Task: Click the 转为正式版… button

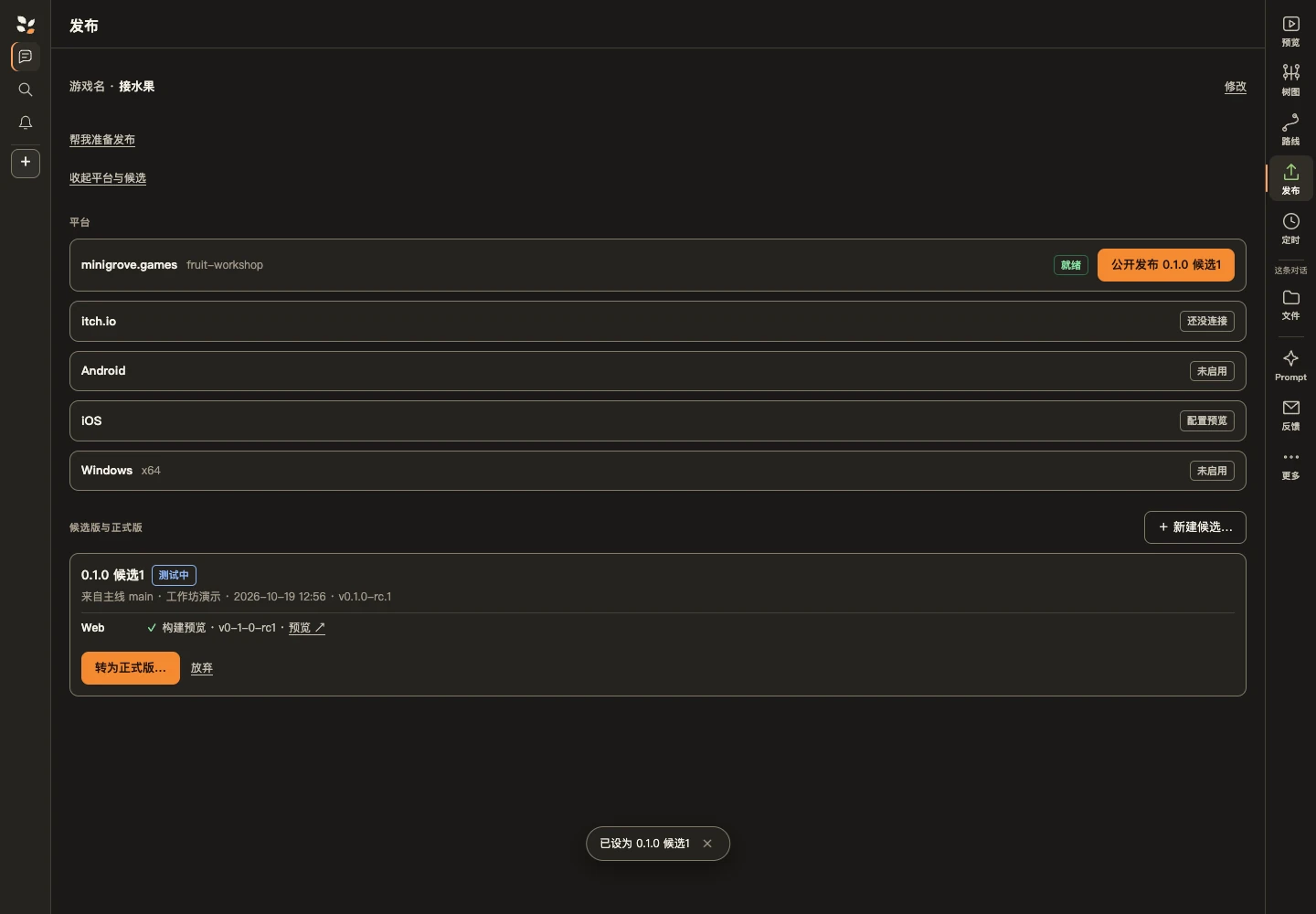Action: coord(131,668)
